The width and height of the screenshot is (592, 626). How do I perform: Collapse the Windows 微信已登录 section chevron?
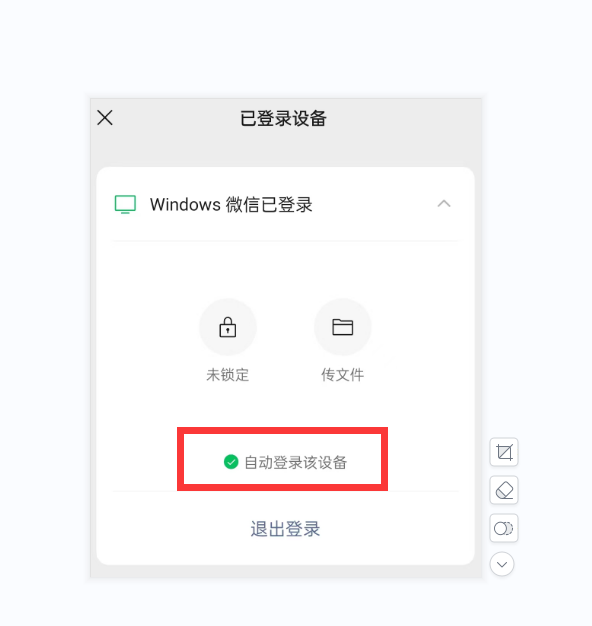444,204
